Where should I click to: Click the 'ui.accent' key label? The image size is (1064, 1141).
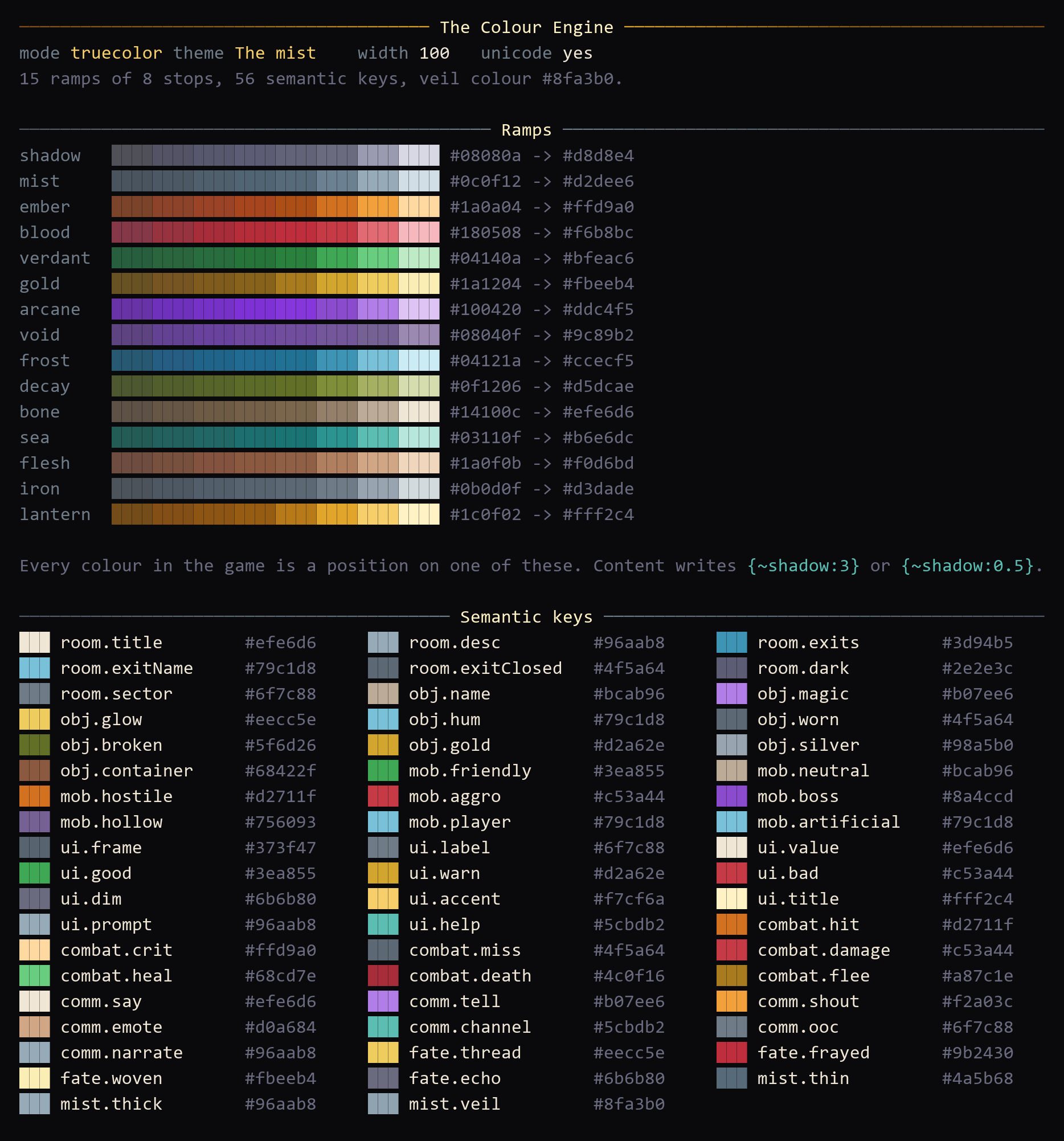455,899
